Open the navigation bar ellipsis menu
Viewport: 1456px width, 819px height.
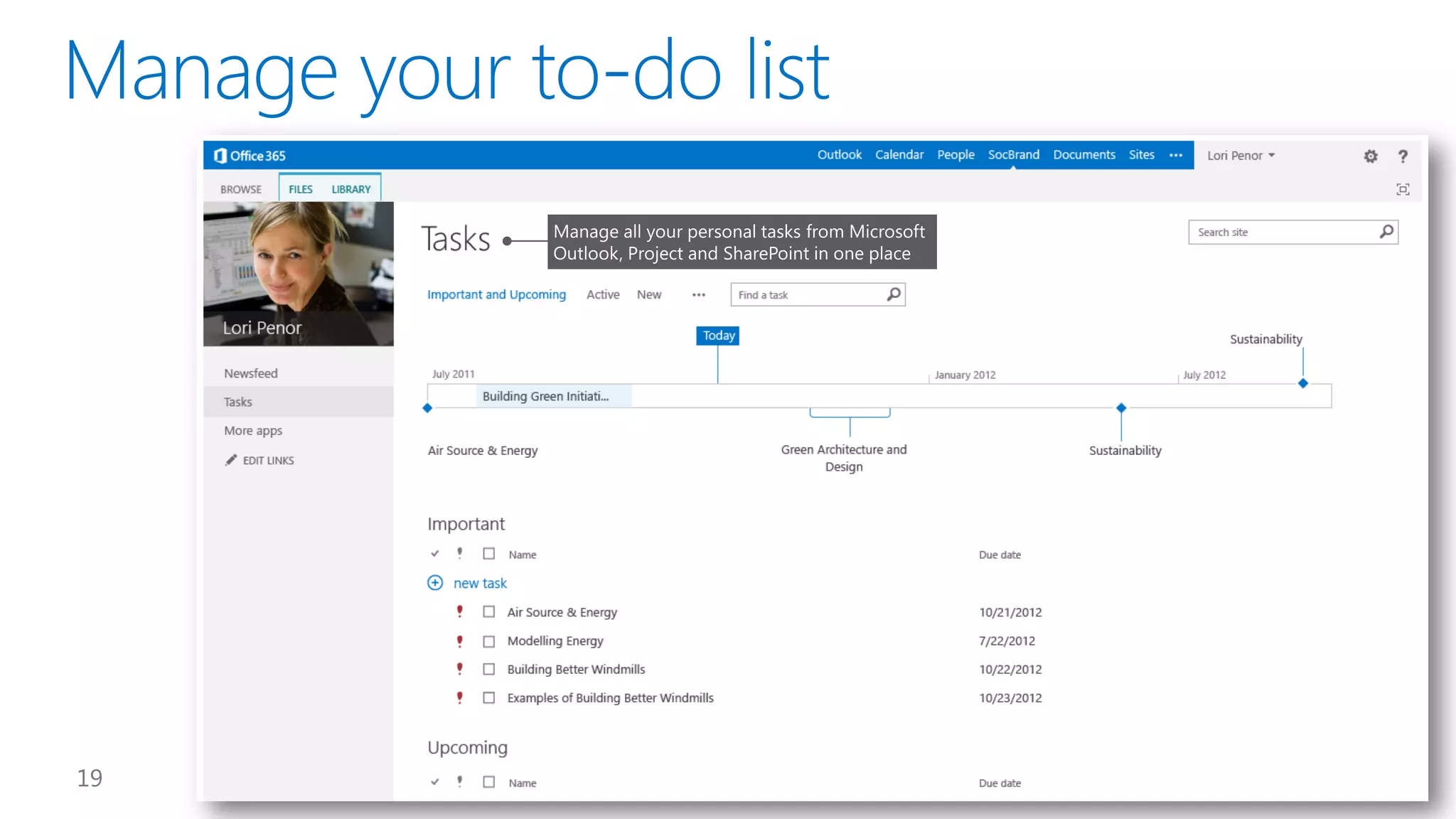pyautogui.click(x=1176, y=155)
